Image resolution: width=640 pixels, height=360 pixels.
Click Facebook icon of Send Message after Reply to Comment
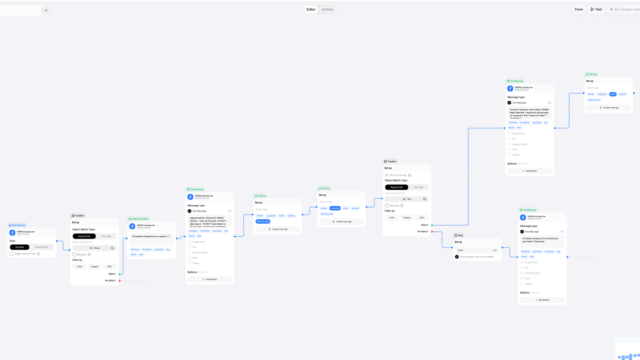point(190,197)
